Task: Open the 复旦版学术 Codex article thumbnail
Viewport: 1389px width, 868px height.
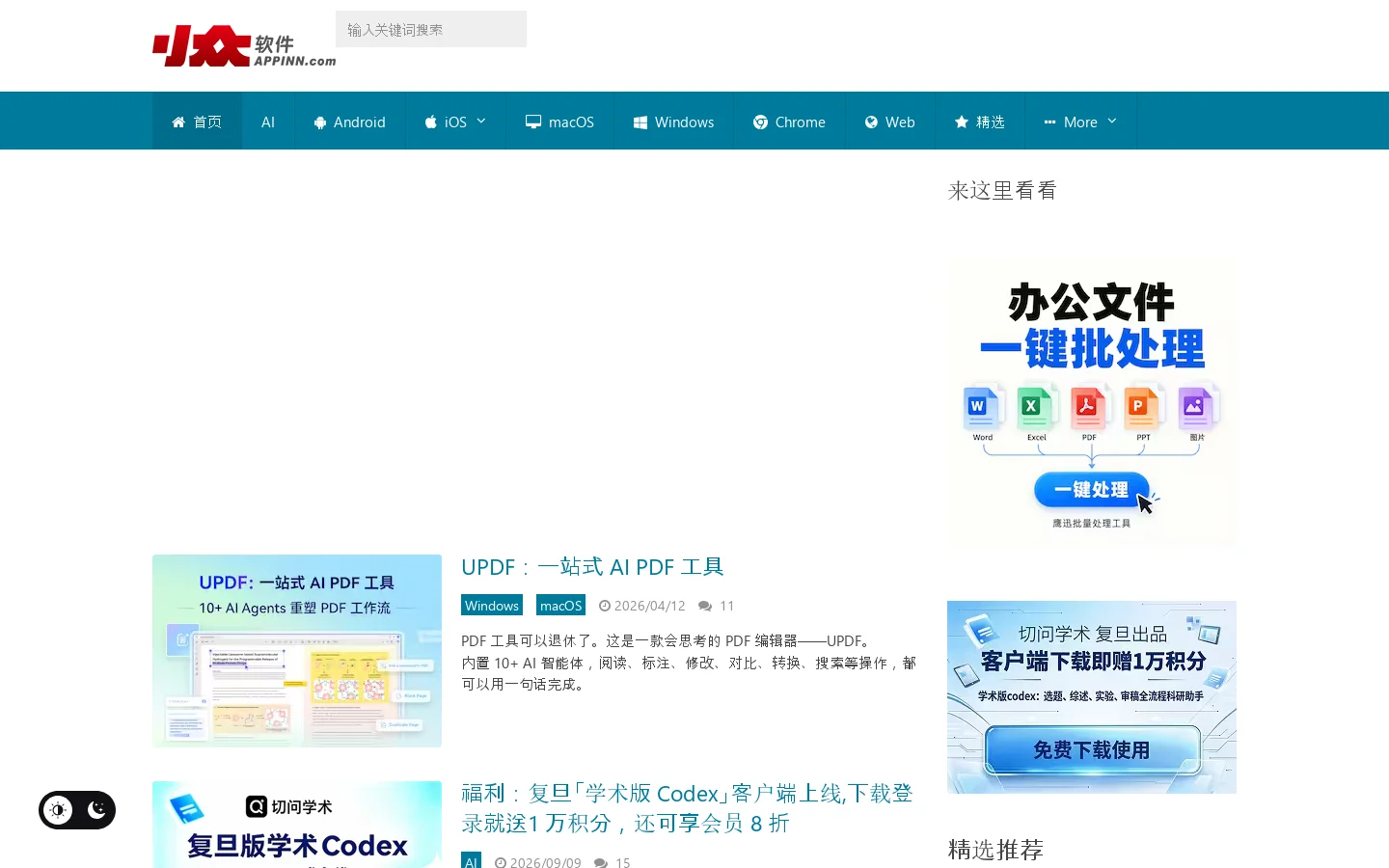Action: pyautogui.click(x=297, y=825)
